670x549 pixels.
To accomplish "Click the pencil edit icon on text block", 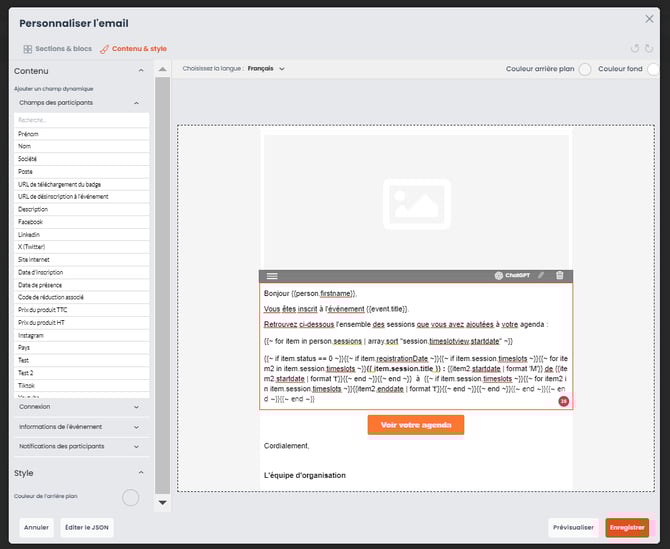I will 541,275.
